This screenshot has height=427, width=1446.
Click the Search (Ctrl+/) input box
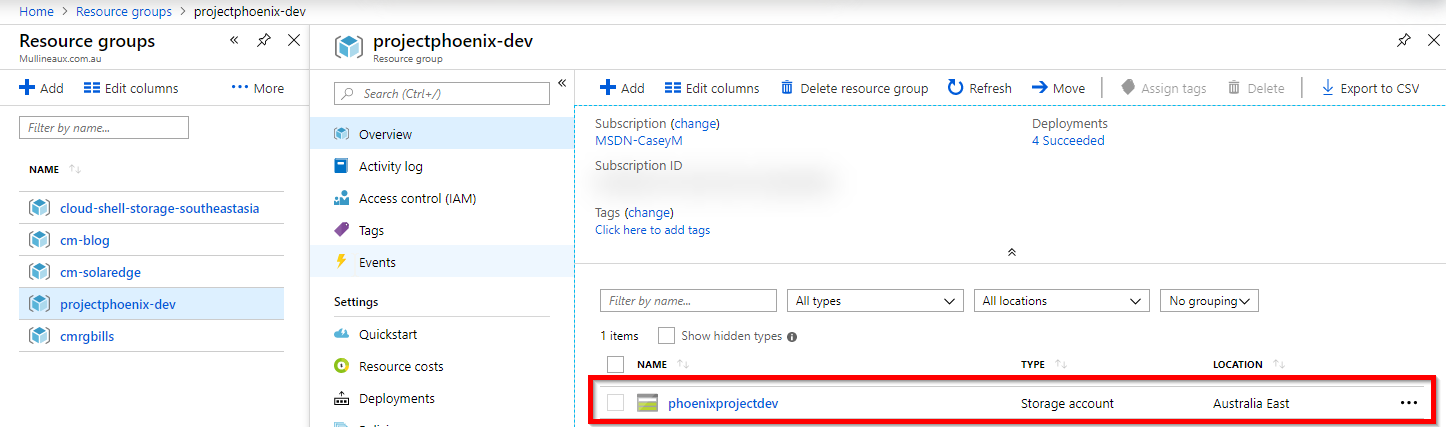point(442,93)
